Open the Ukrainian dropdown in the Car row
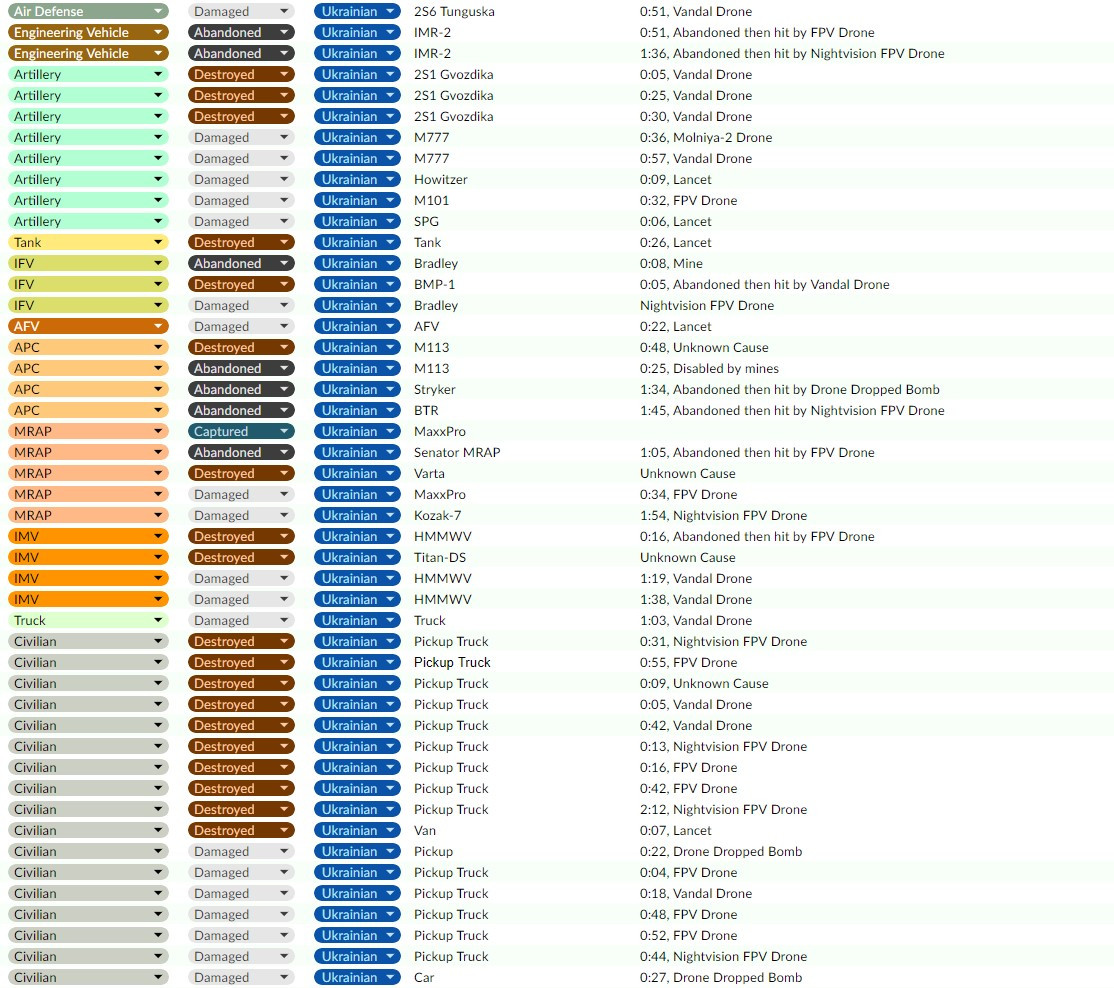Viewport: 1114px width, 988px height. click(x=357, y=977)
